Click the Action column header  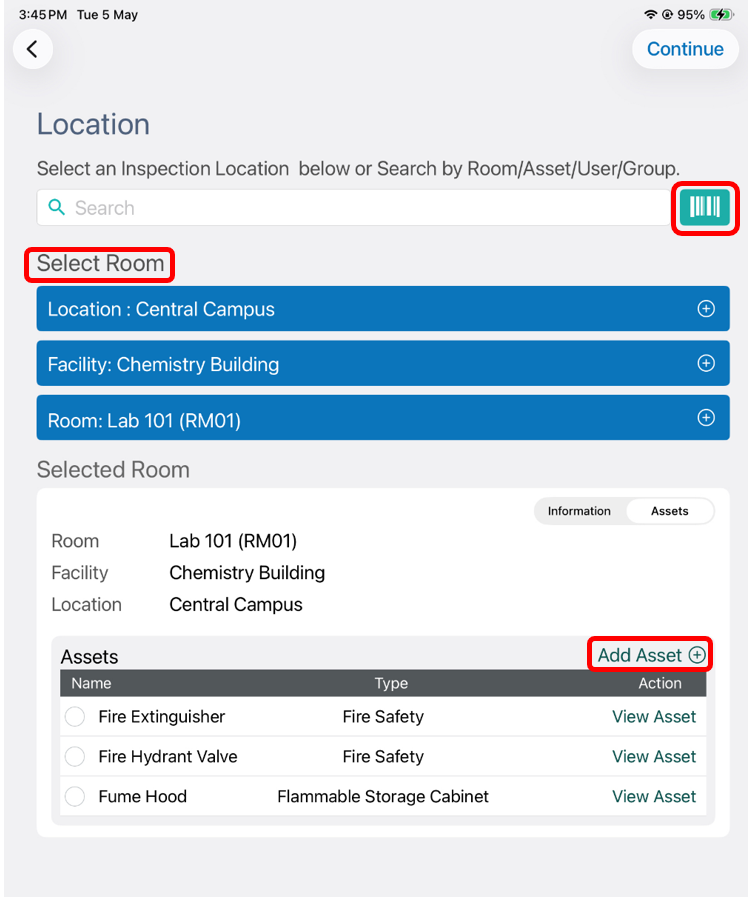coord(660,683)
